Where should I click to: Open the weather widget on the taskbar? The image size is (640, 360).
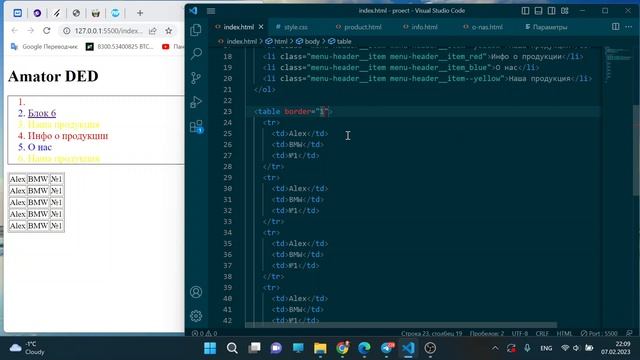pyautogui.click(x=27, y=348)
